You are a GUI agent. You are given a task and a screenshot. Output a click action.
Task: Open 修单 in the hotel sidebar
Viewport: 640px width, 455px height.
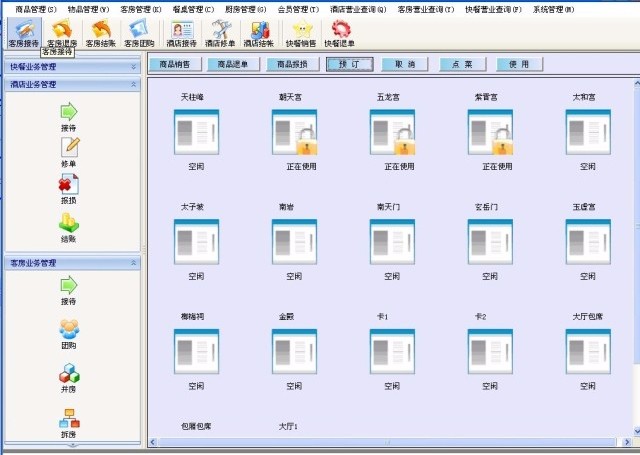(69, 152)
